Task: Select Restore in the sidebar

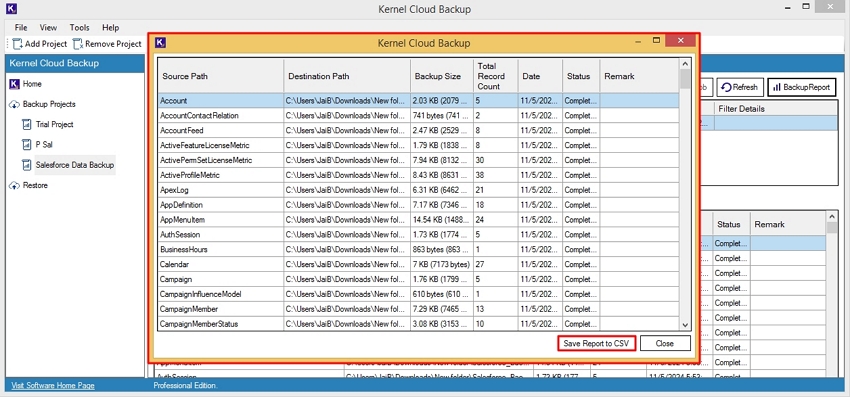Action: pos(35,185)
